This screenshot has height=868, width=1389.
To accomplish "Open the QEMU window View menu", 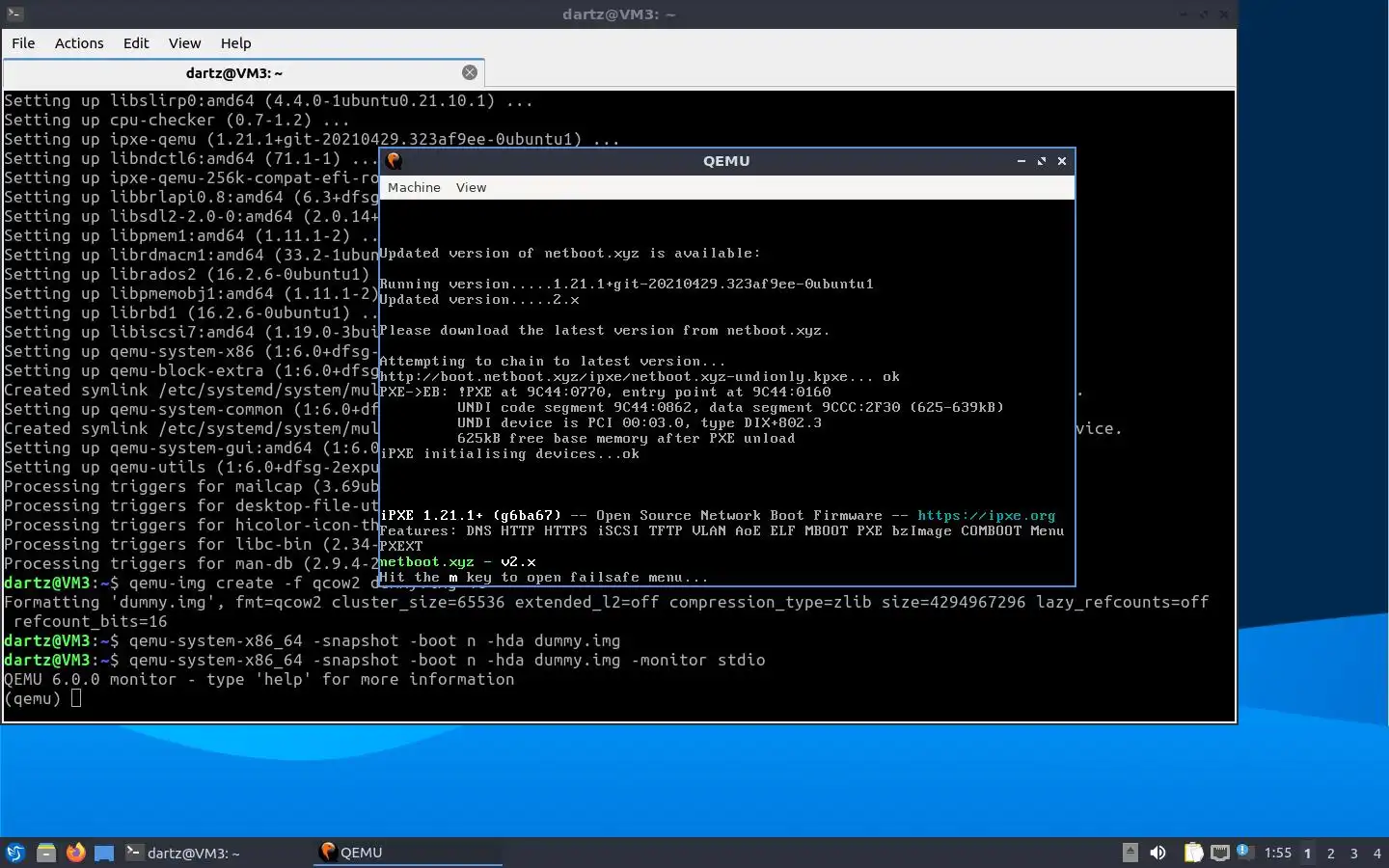I will point(471,188).
